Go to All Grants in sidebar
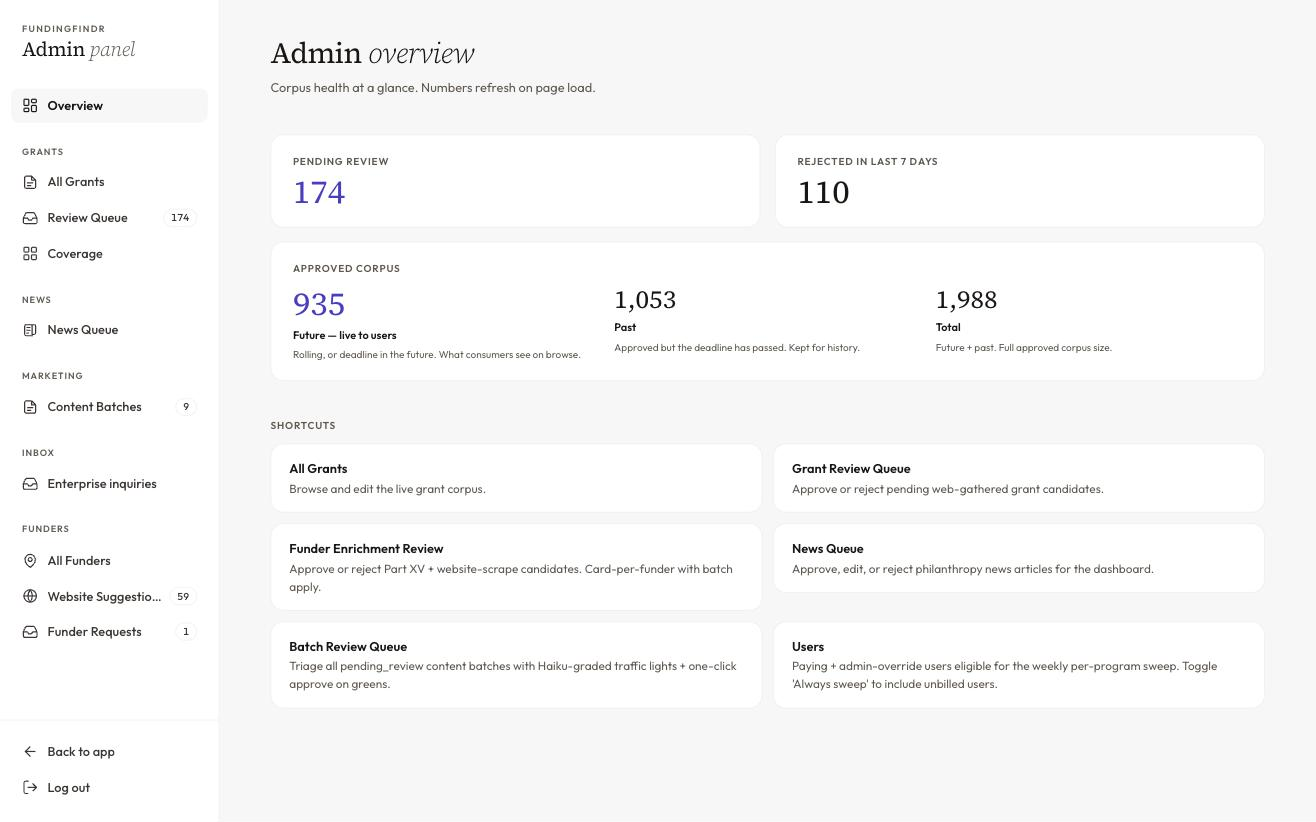Image resolution: width=1316 pixels, height=822 pixels. pos(109,182)
